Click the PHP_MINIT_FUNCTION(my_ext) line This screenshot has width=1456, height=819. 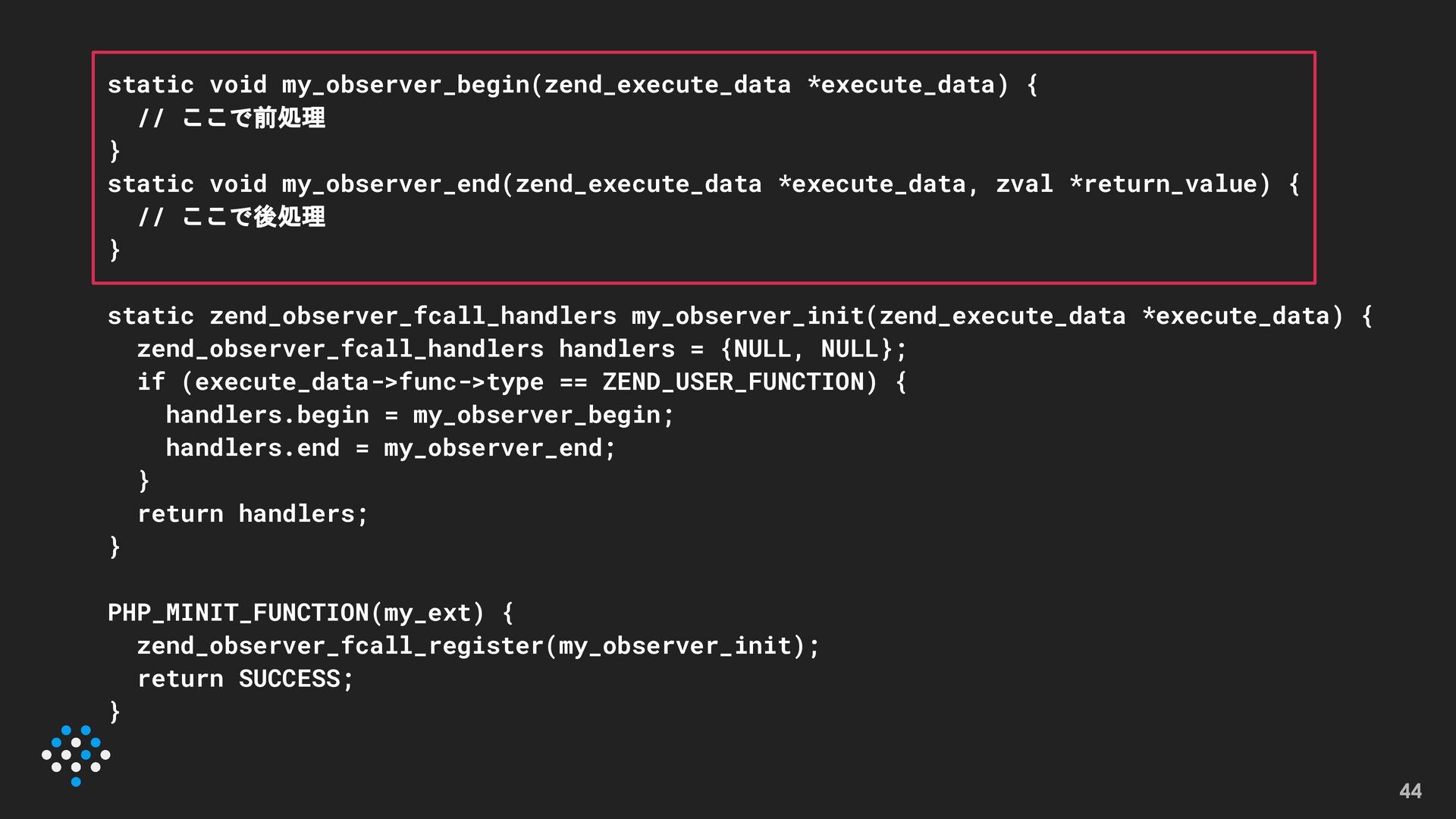tap(311, 612)
